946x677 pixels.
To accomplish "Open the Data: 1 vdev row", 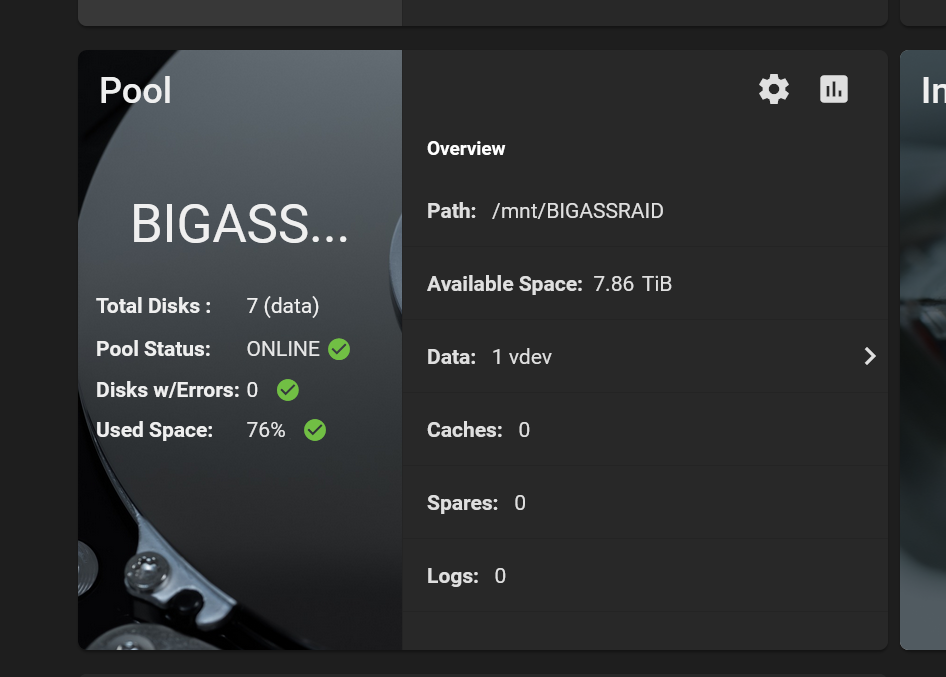I will point(645,357).
